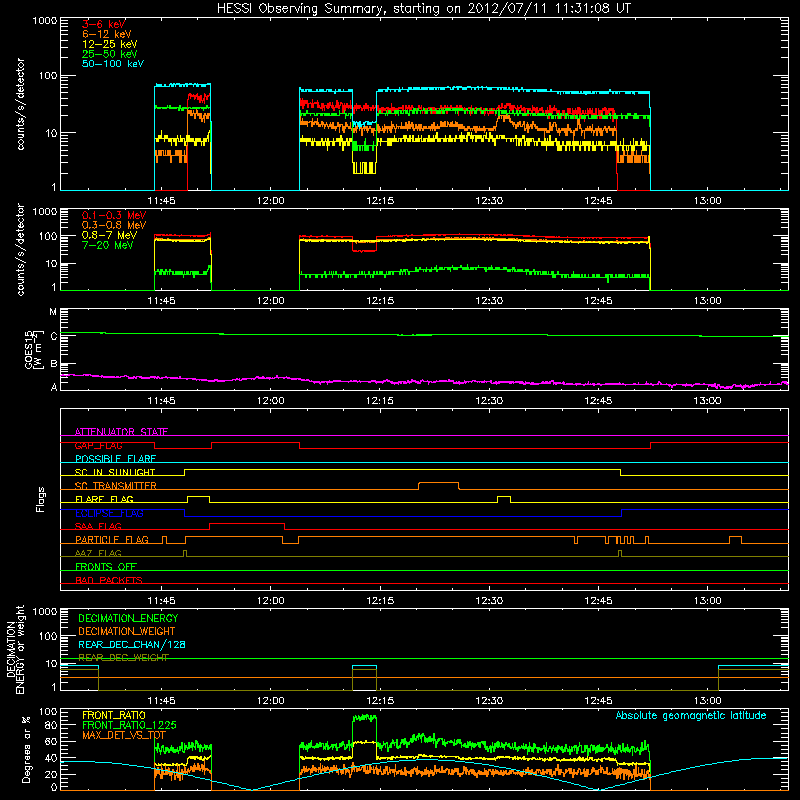Viewport: 800px width, 800px height.
Task: Select the REAR_DEC_CHAN/128 legend label
Action: coord(132,644)
